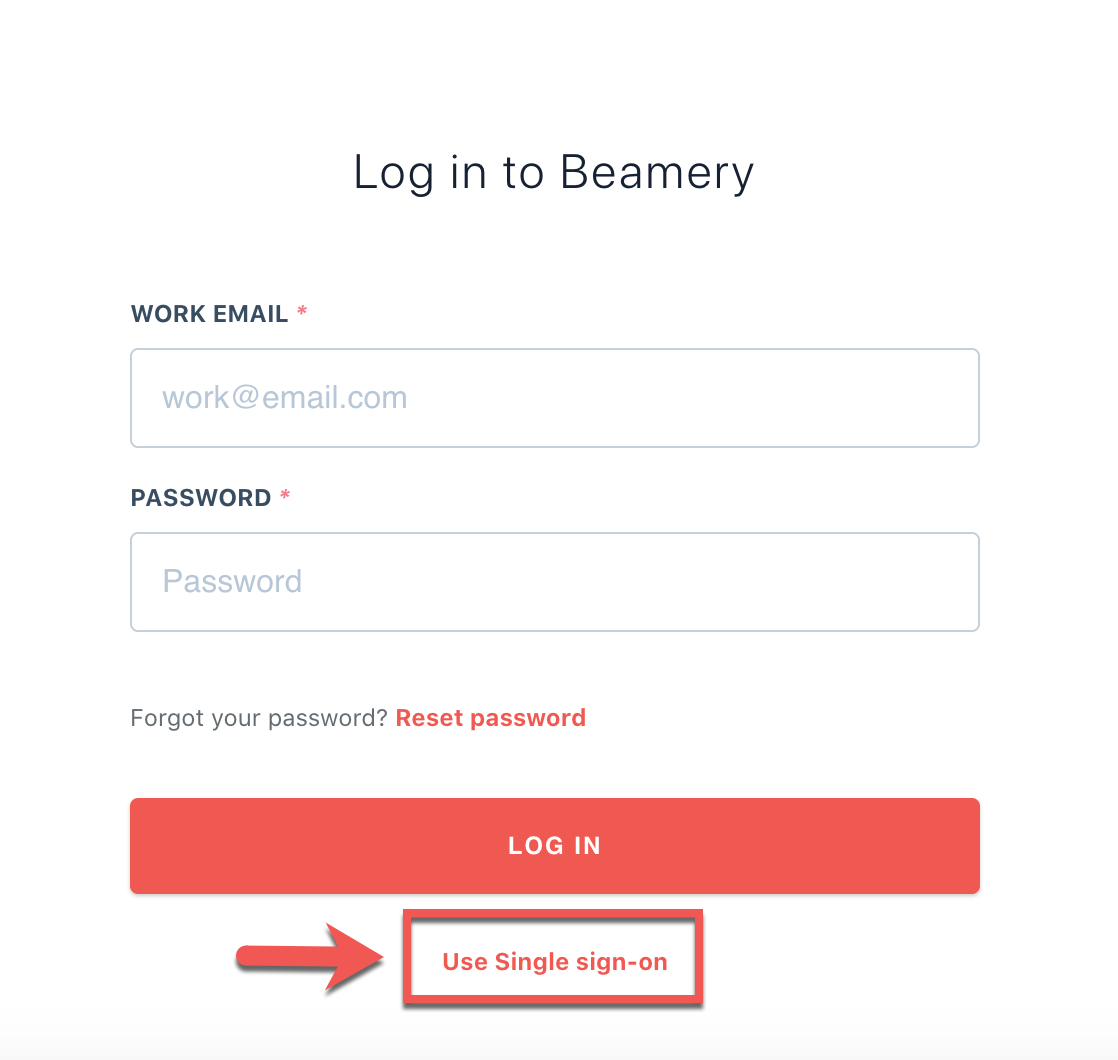Submit the form with LOG IN
1118x1060 pixels.
[554, 846]
